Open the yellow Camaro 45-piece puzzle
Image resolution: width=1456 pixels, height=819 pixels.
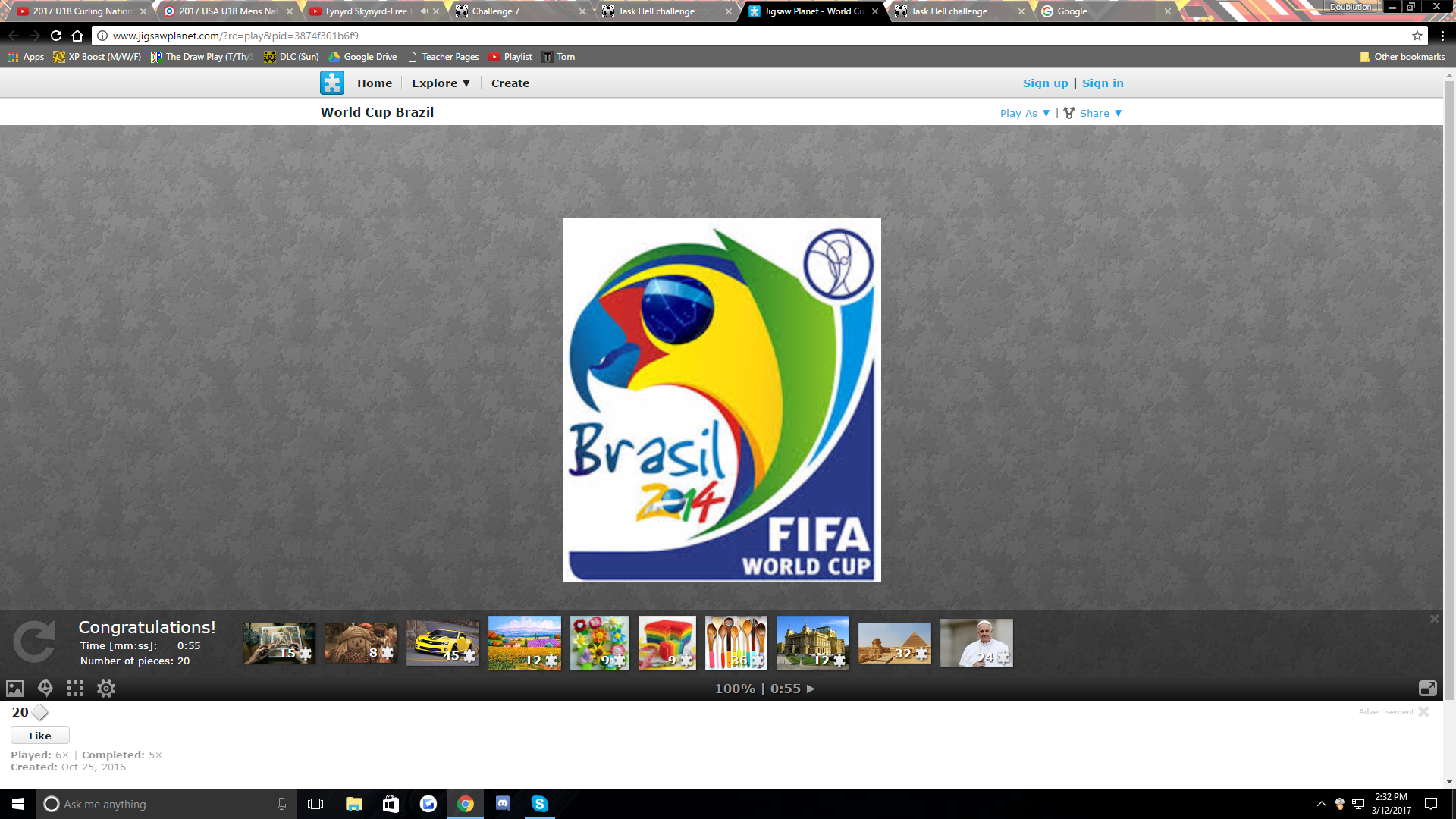pyautogui.click(x=442, y=643)
